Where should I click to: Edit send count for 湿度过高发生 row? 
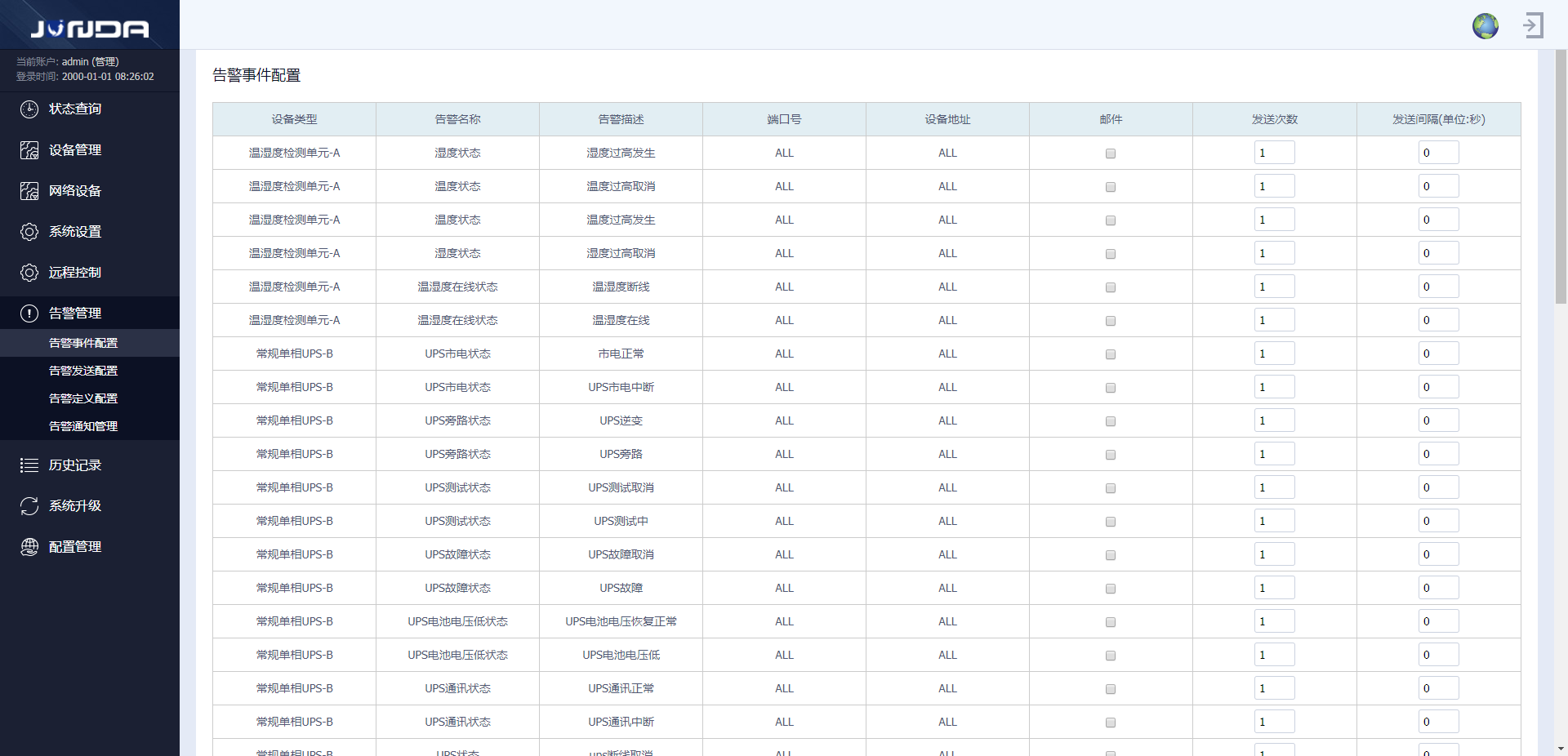pos(1275,153)
